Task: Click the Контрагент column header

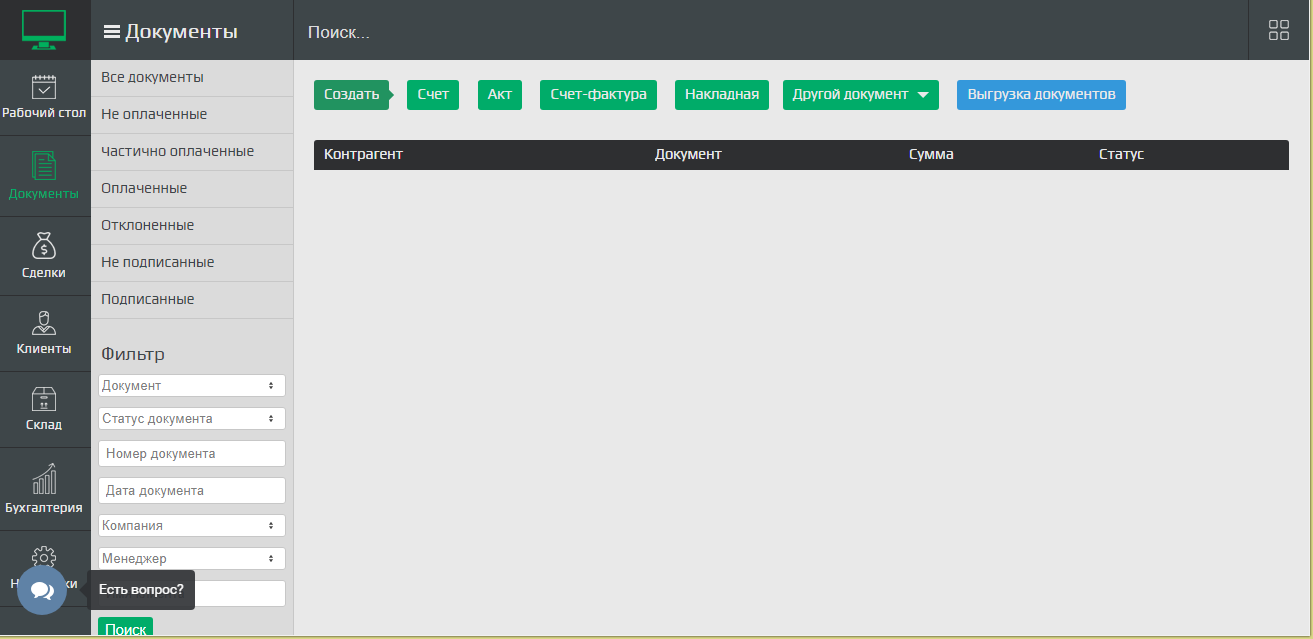Action: coord(363,155)
